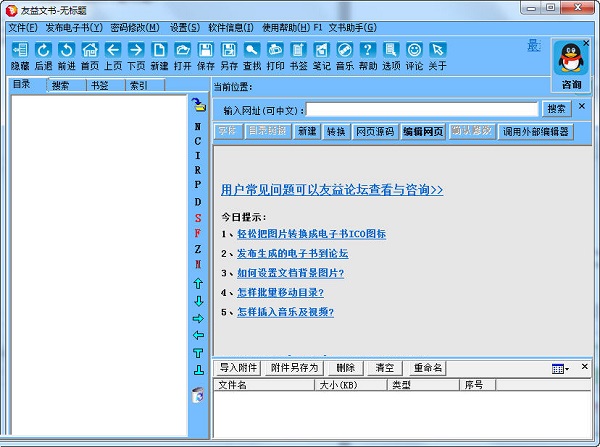Switch to the 索引 tab
Screen dimensions: 600x447
coord(145,86)
